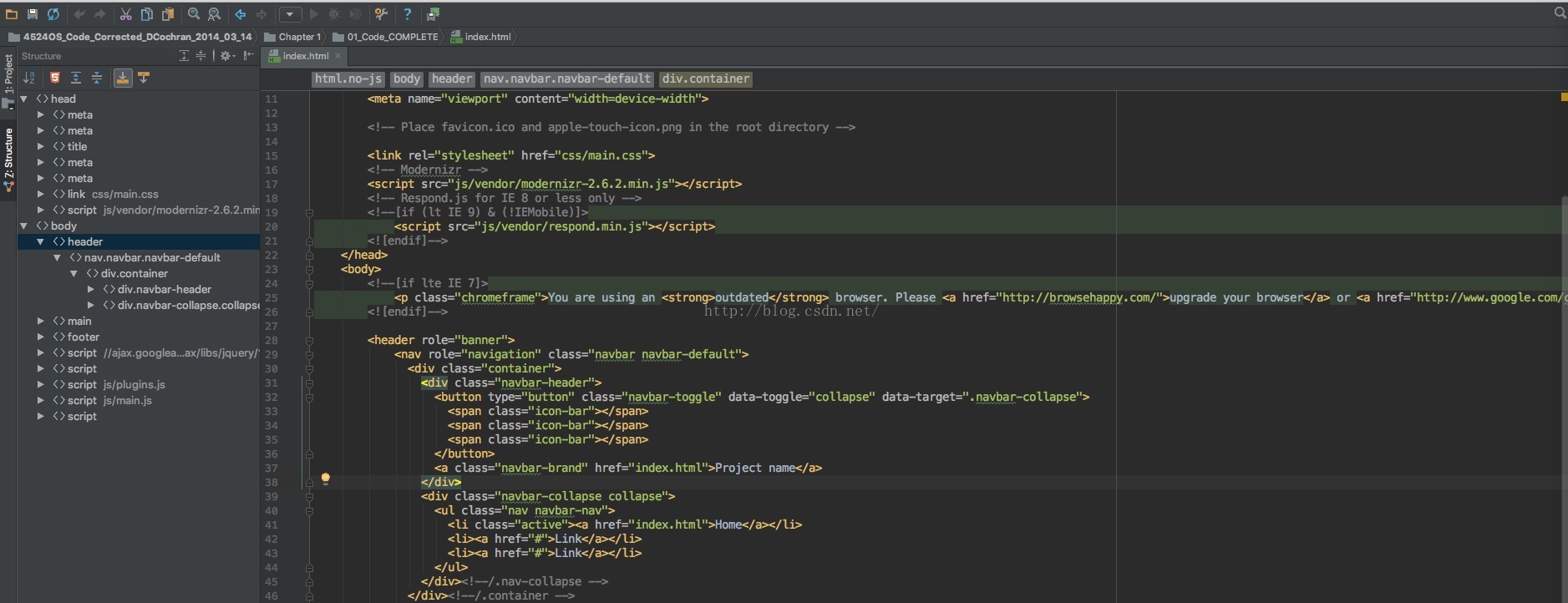The image size is (1568, 603).
Task: Jump to html.no-js editor breadcrumb
Action: coord(348,79)
